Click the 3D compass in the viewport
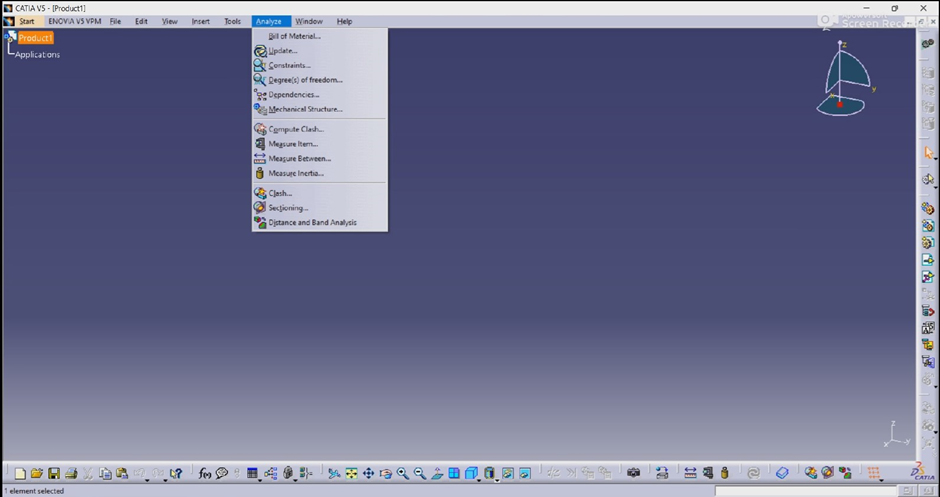 844,80
